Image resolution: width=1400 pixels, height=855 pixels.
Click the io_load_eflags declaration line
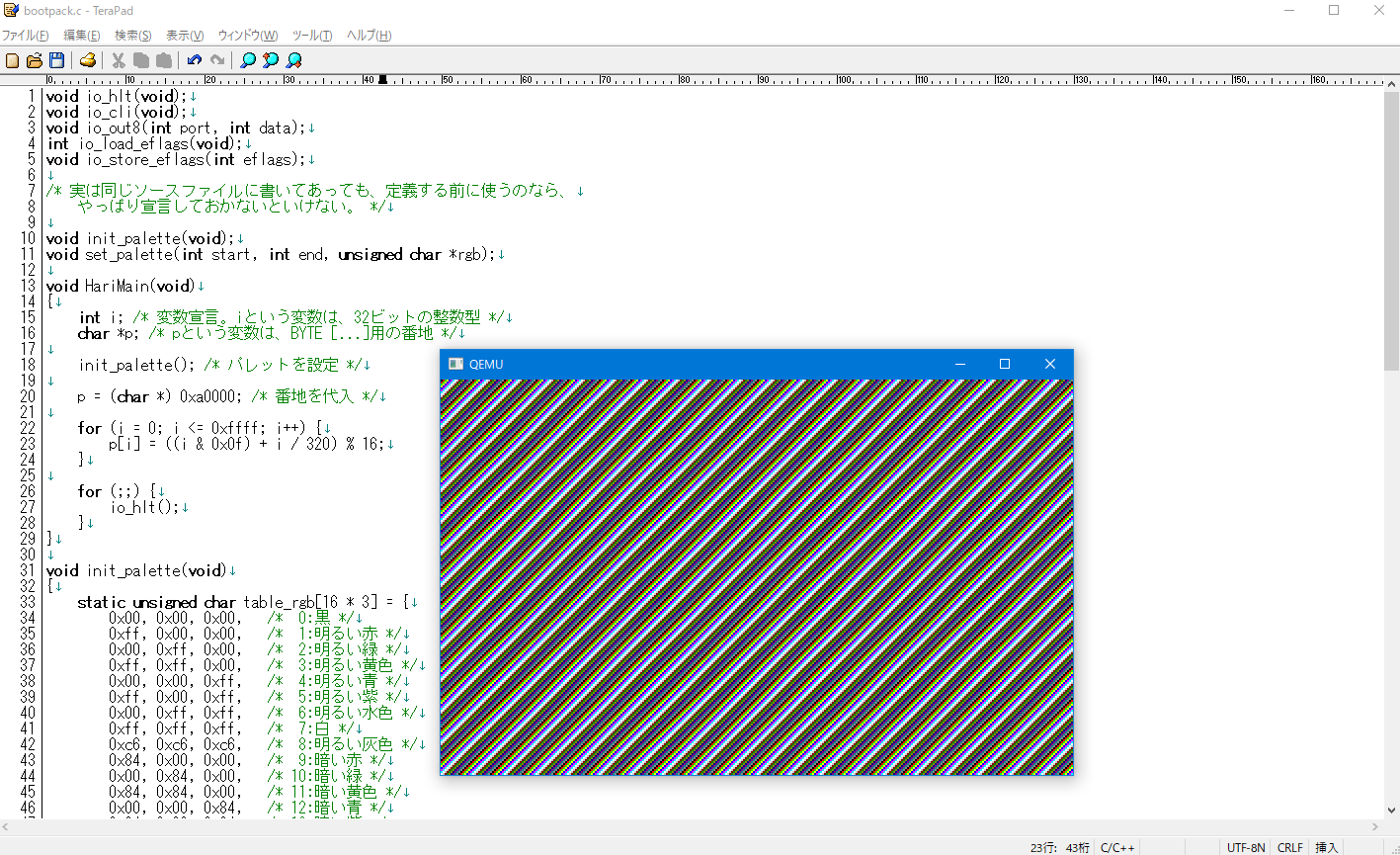click(145, 143)
